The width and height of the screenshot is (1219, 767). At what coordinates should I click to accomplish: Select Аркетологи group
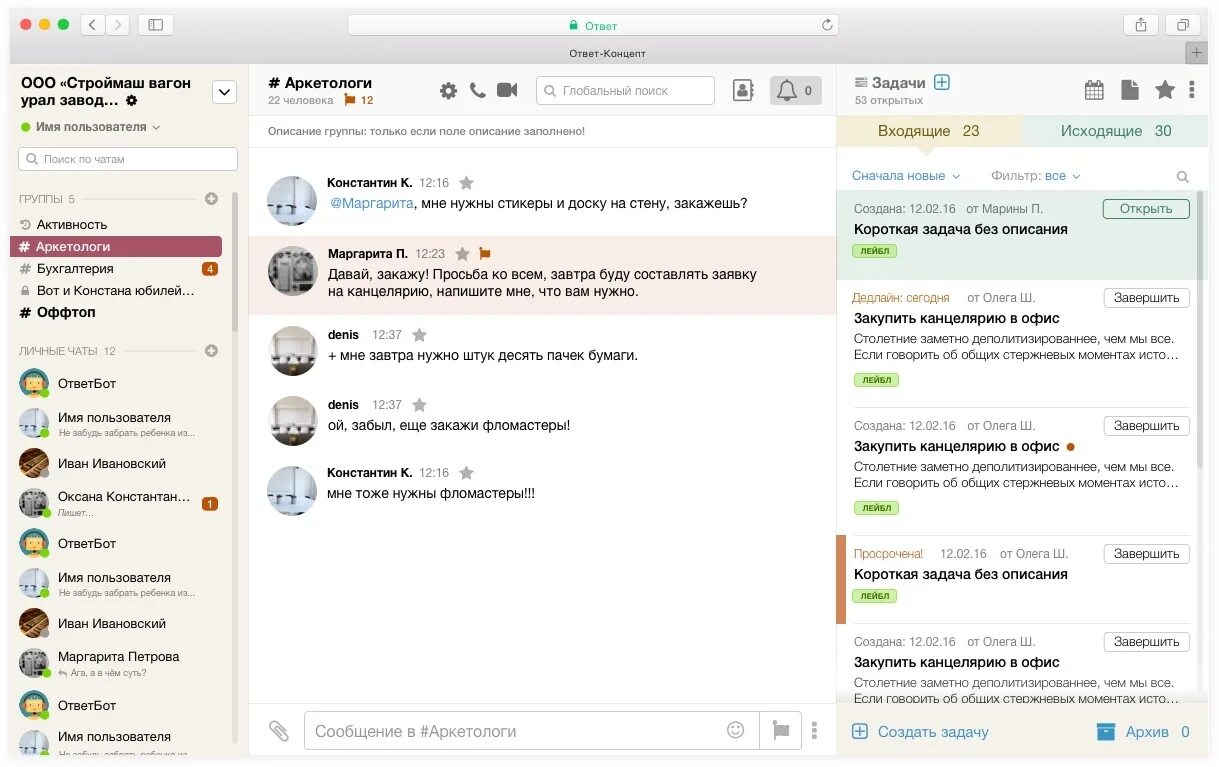(116, 246)
